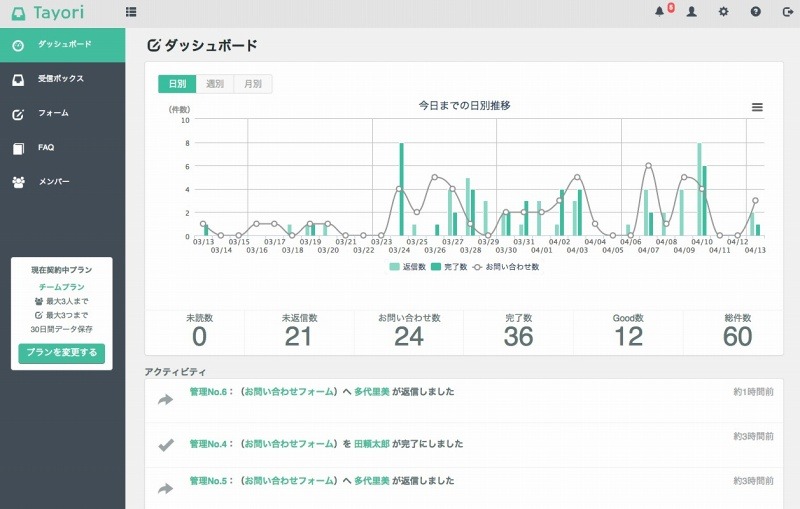800x509 pixels.
Task: Click the logout icon
Action: pos(788,11)
